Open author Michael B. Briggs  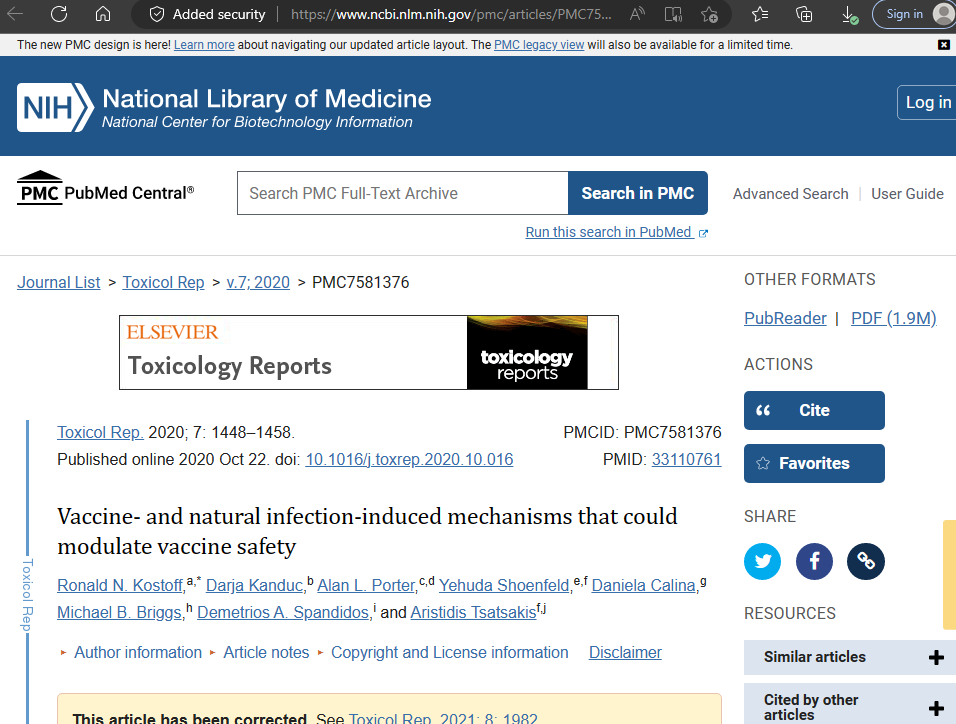(120, 612)
